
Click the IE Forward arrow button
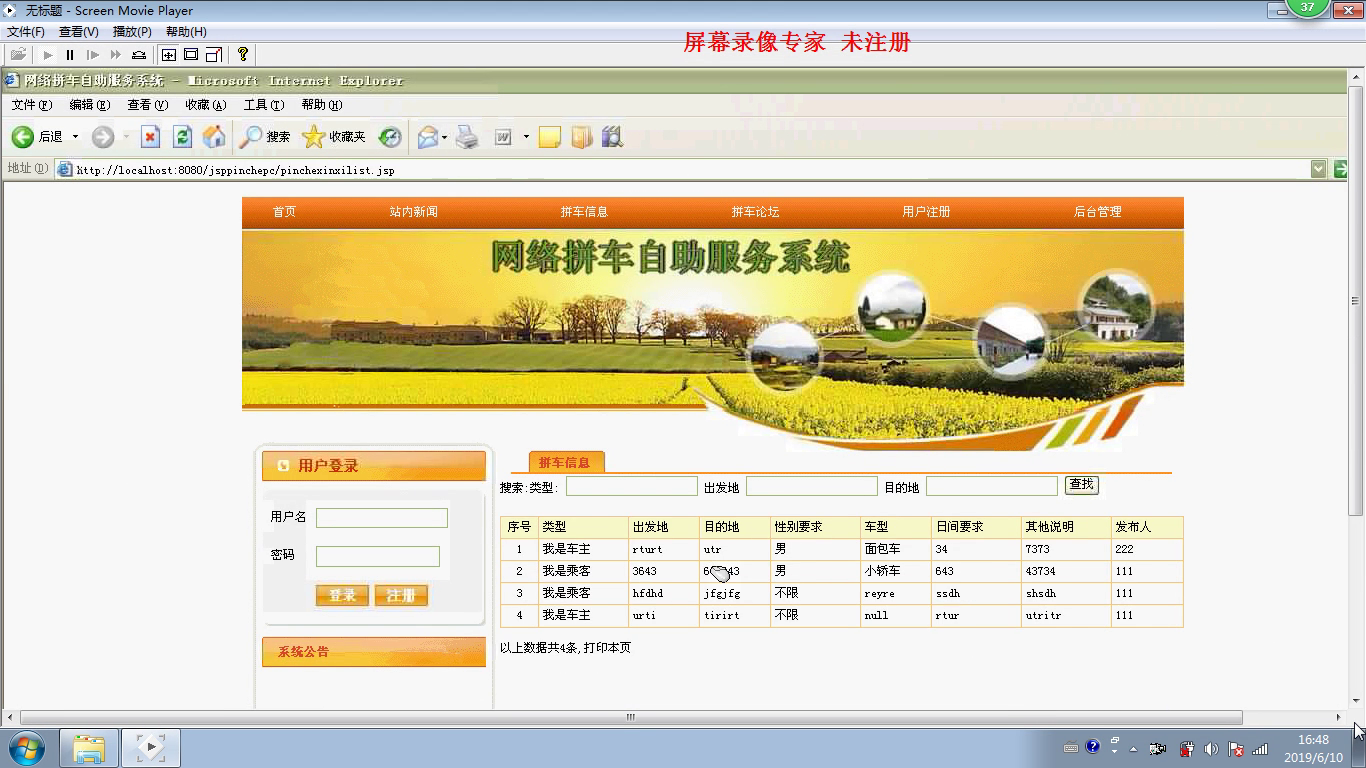click(x=103, y=137)
